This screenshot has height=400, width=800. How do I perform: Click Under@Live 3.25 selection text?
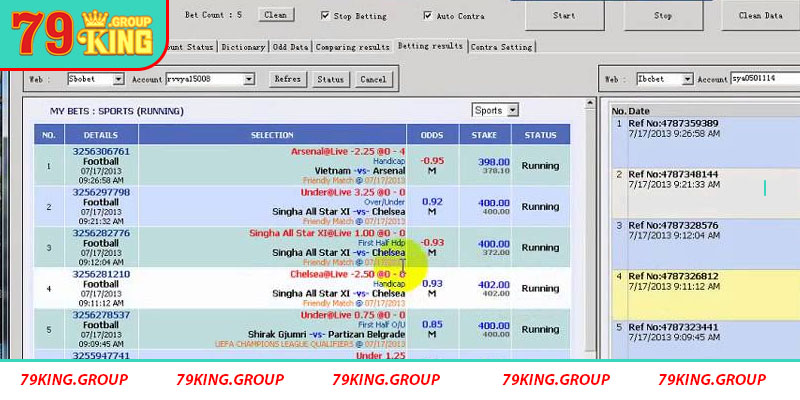click(x=353, y=192)
